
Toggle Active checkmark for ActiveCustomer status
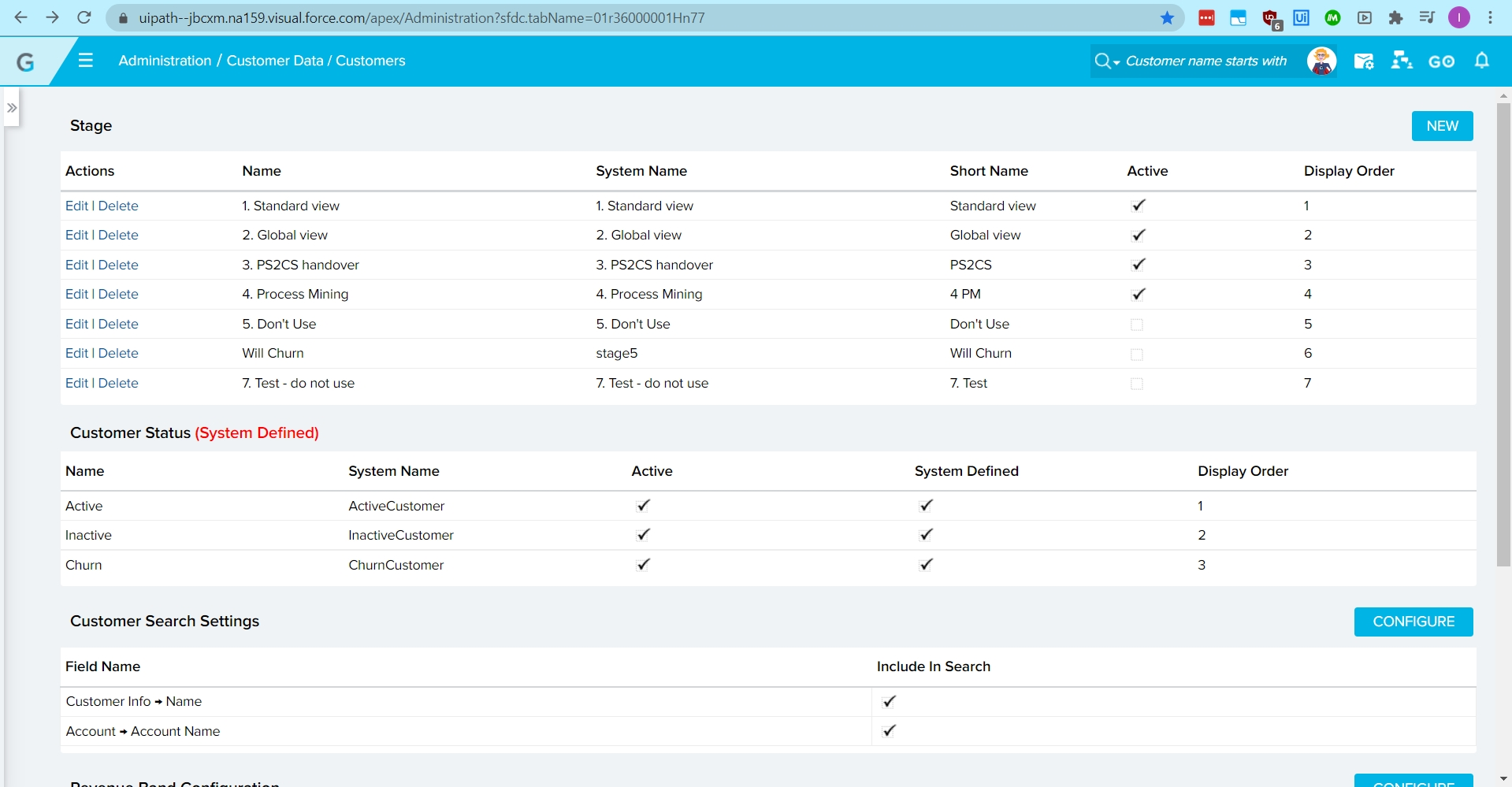(x=643, y=506)
